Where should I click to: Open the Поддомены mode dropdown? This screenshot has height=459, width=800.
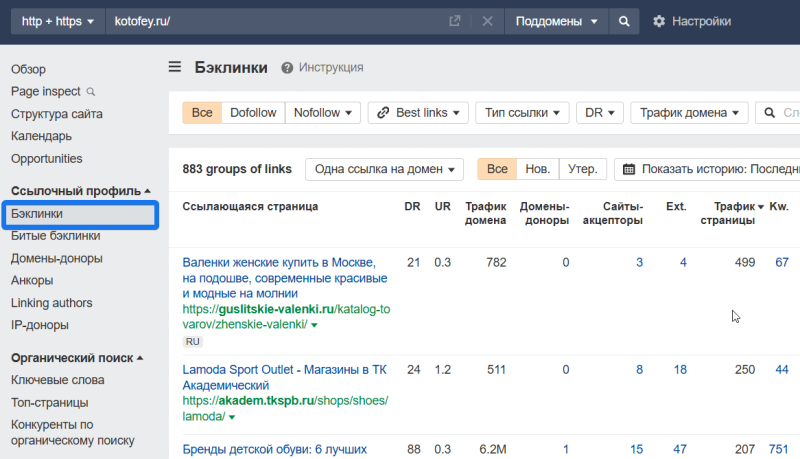click(556, 21)
